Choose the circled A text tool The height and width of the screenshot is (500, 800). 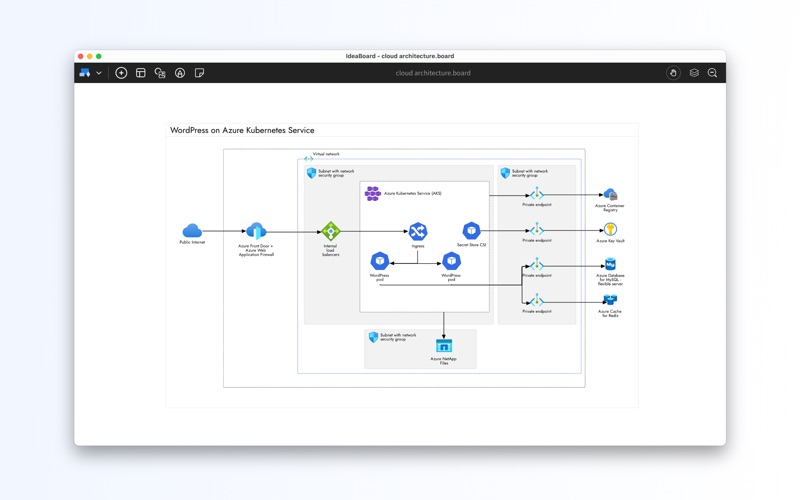coord(180,73)
